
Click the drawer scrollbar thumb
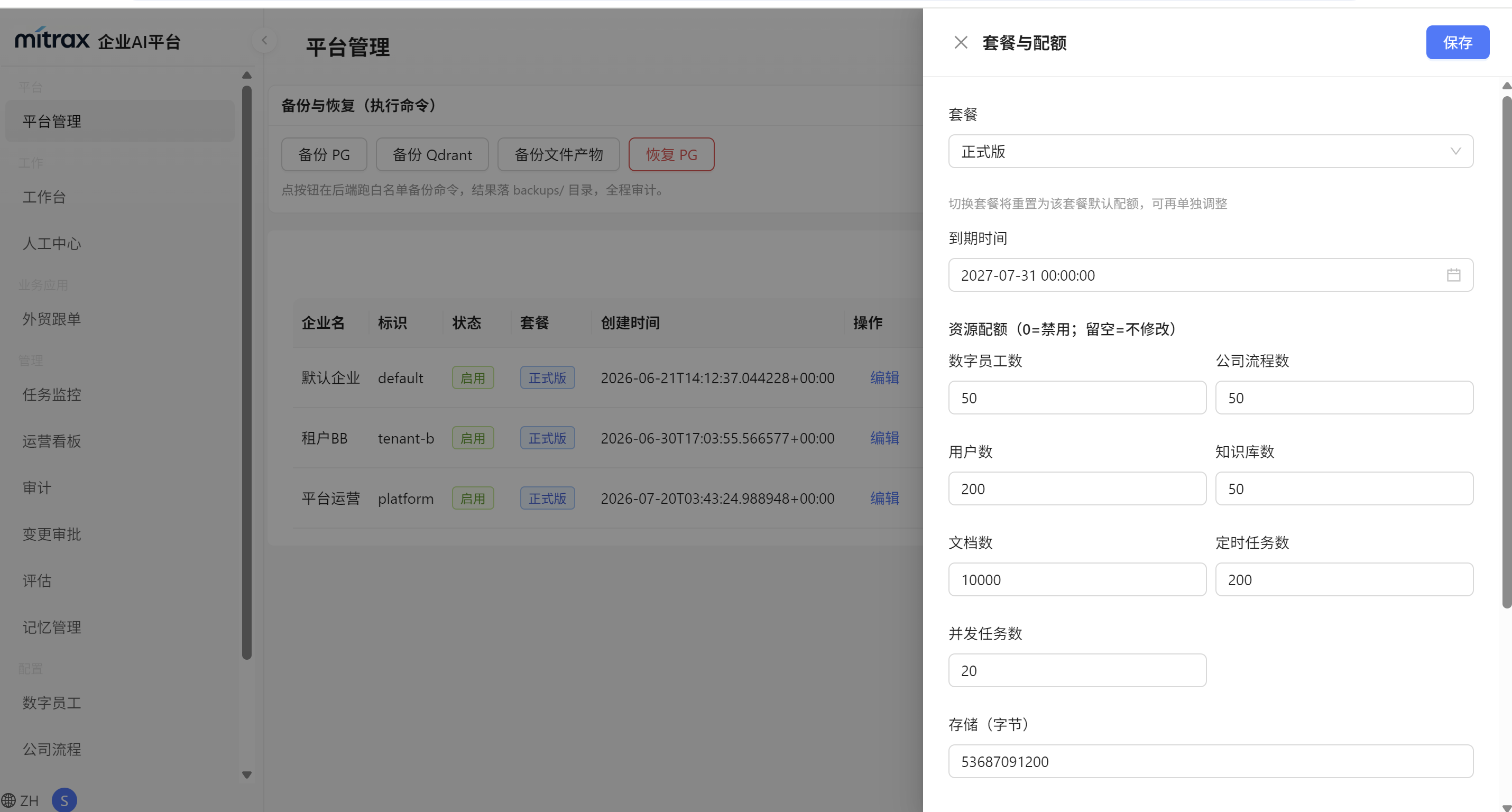[x=1507, y=352]
